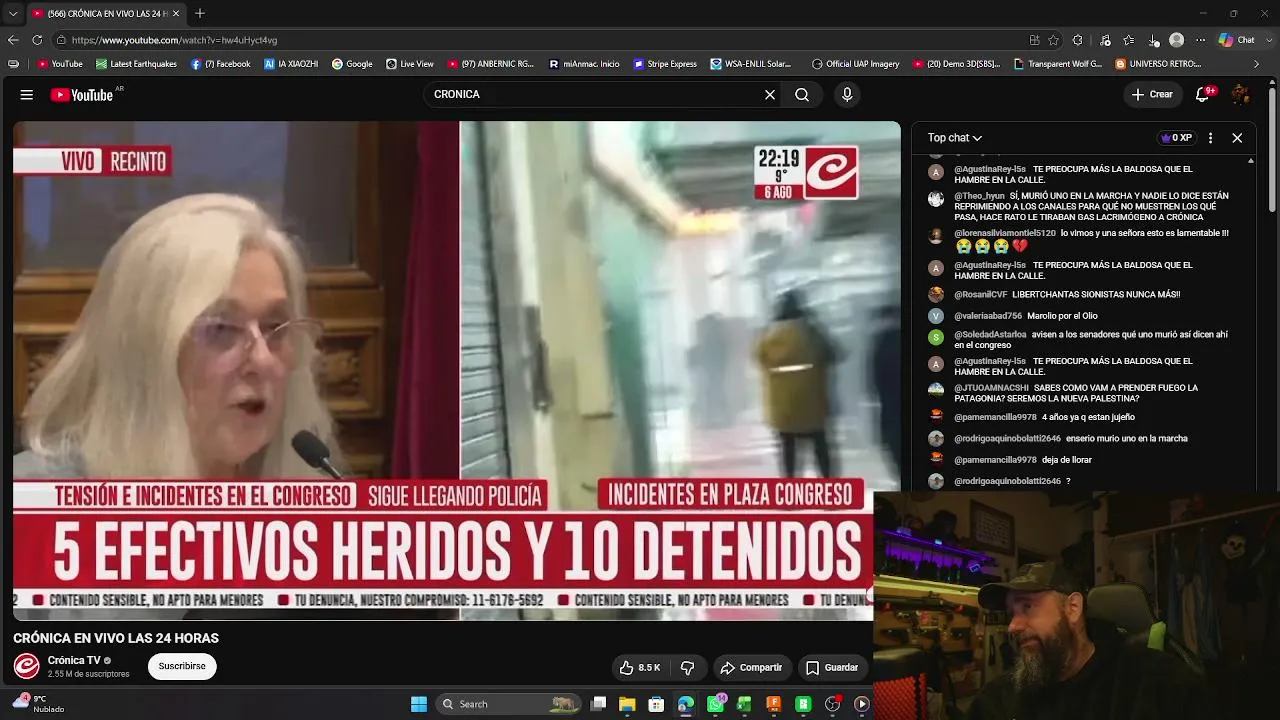Open the Facebook bookmark
This screenshot has width=1280, height=720.
tap(220, 64)
